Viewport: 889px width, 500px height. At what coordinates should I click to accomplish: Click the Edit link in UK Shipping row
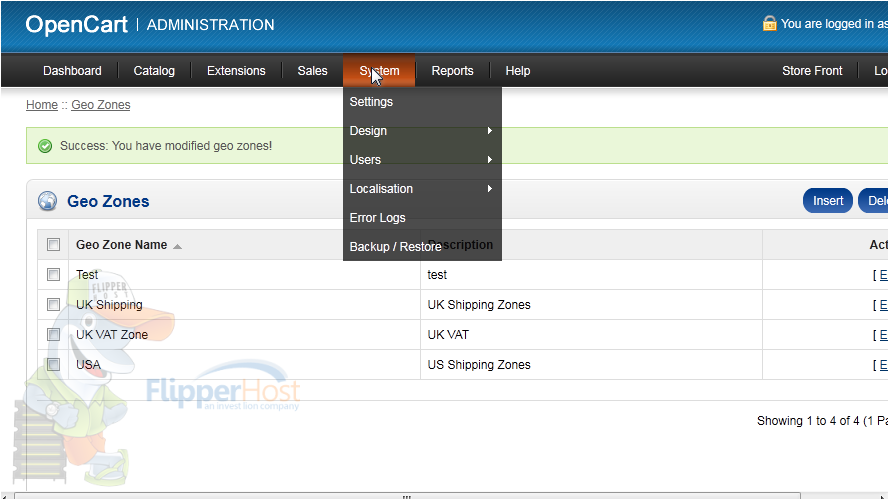[x=883, y=305]
